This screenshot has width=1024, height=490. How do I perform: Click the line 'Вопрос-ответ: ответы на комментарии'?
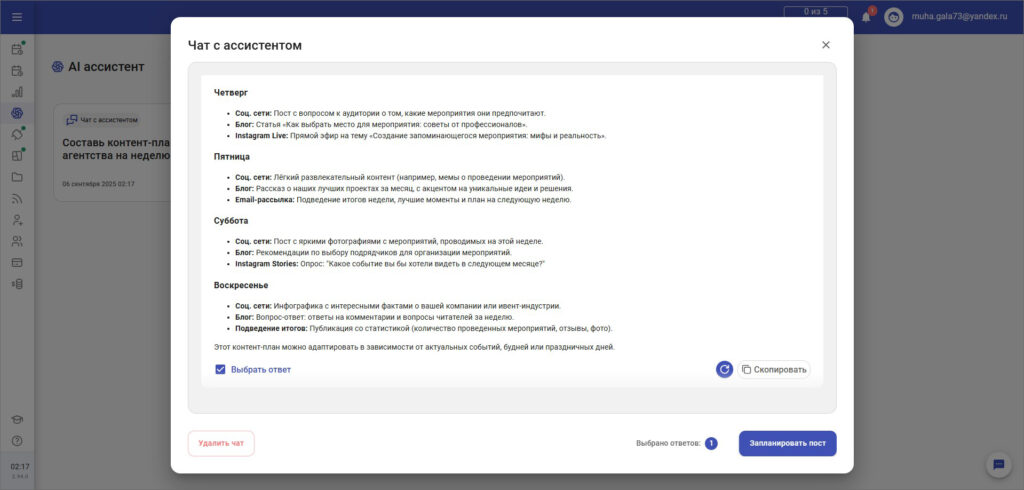(375, 317)
